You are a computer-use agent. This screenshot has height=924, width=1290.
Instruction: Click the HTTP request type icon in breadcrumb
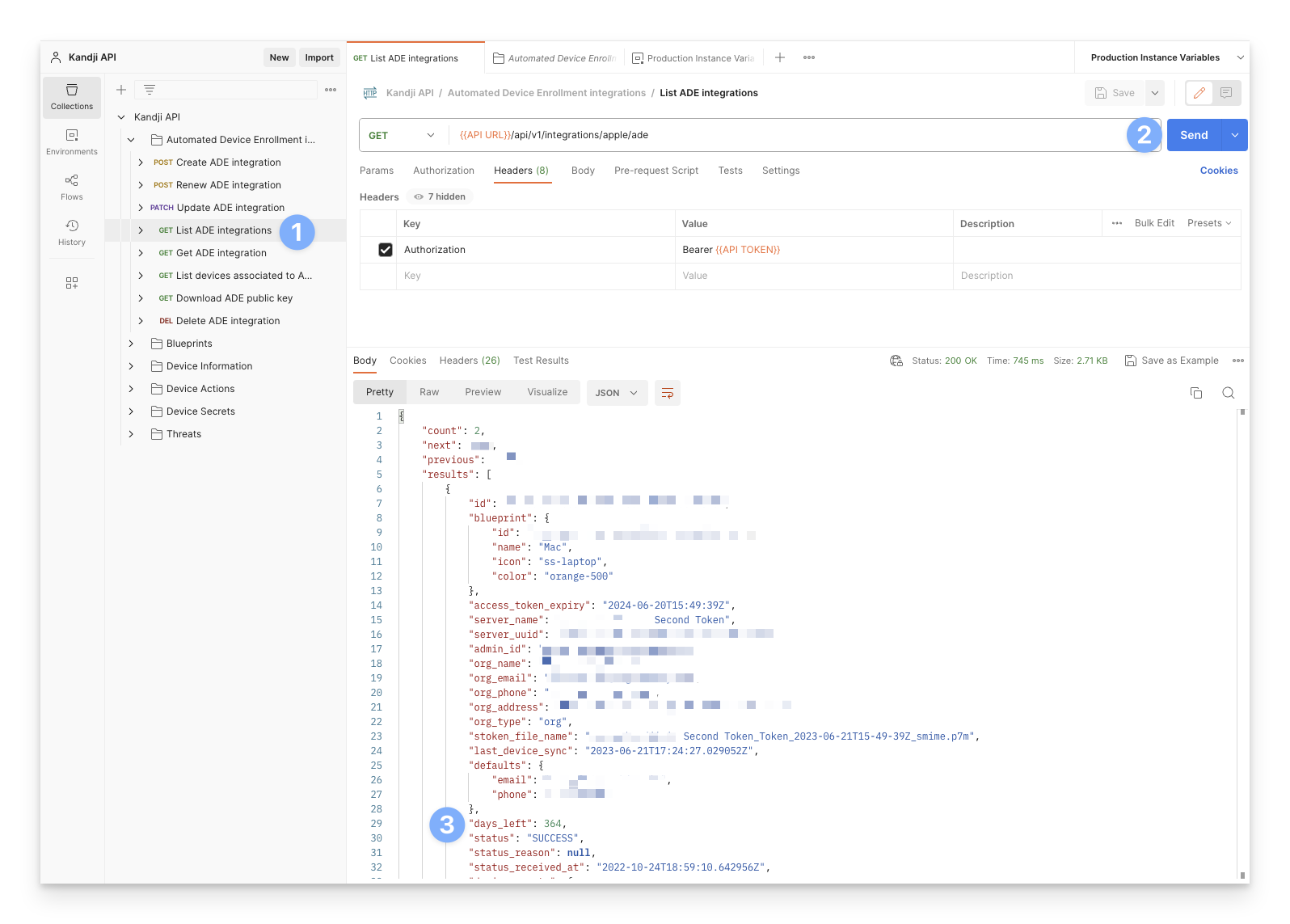click(x=370, y=93)
